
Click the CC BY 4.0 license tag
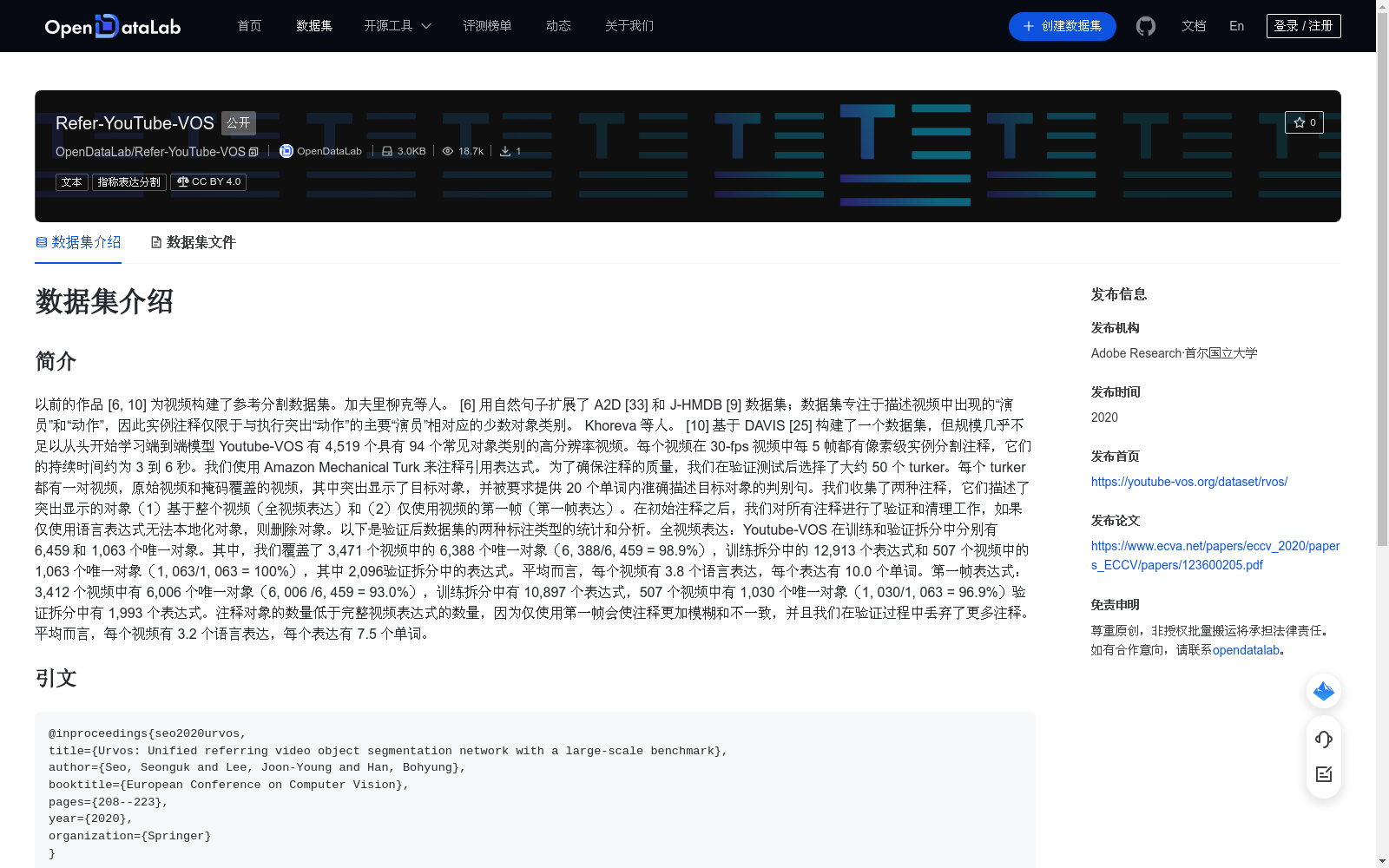208,181
